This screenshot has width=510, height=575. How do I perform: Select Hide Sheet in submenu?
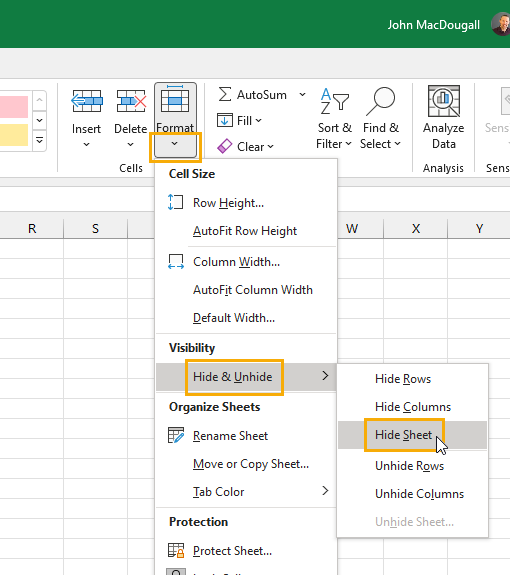[x=412, y=435]
